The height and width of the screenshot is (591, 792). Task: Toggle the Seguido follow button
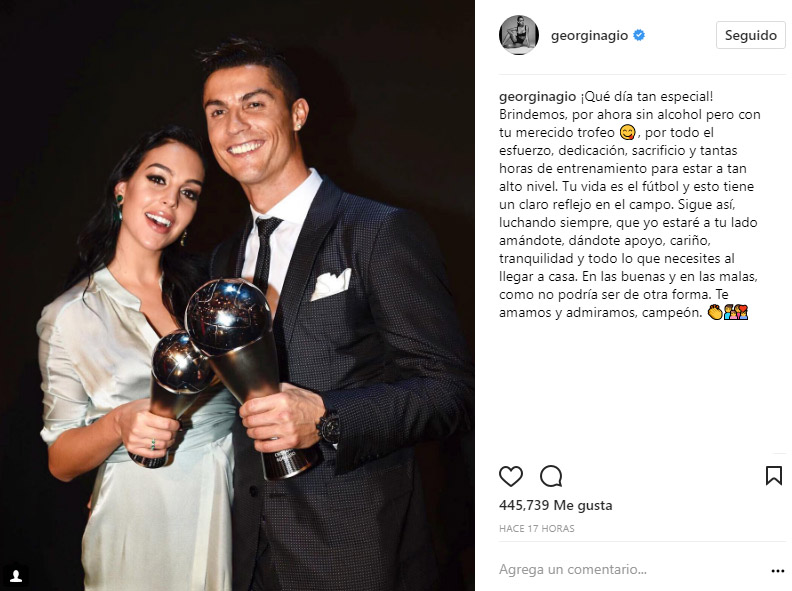pyautogui.click(x=751, y=35)
